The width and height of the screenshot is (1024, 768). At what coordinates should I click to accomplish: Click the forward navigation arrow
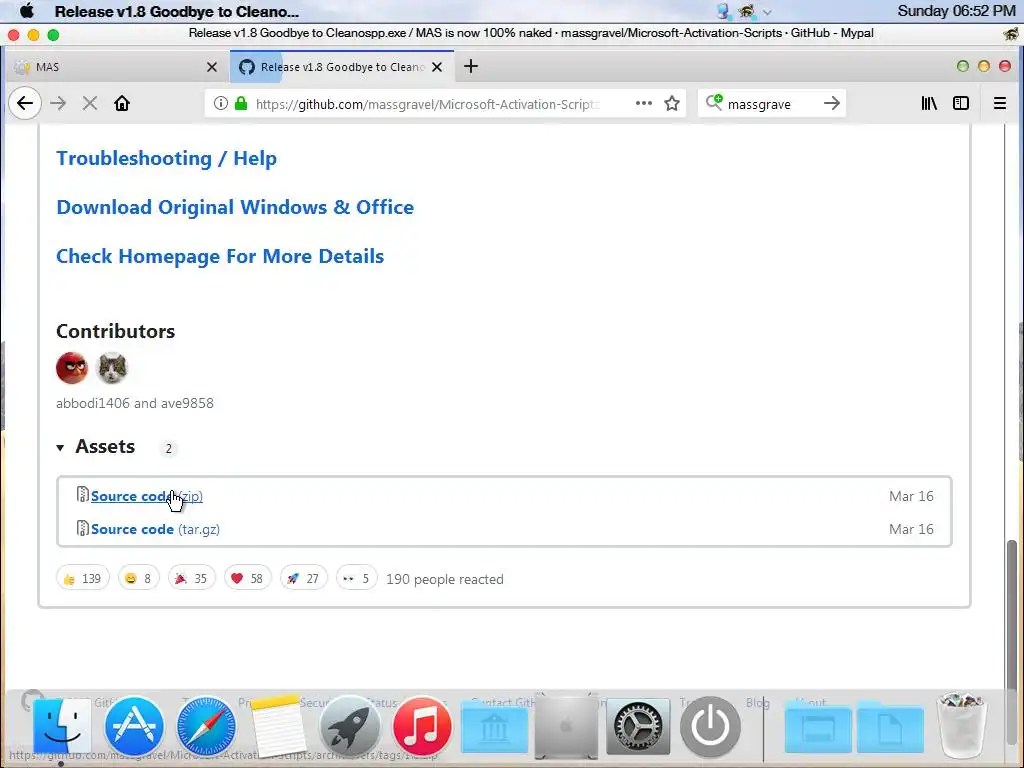(58, 103)
